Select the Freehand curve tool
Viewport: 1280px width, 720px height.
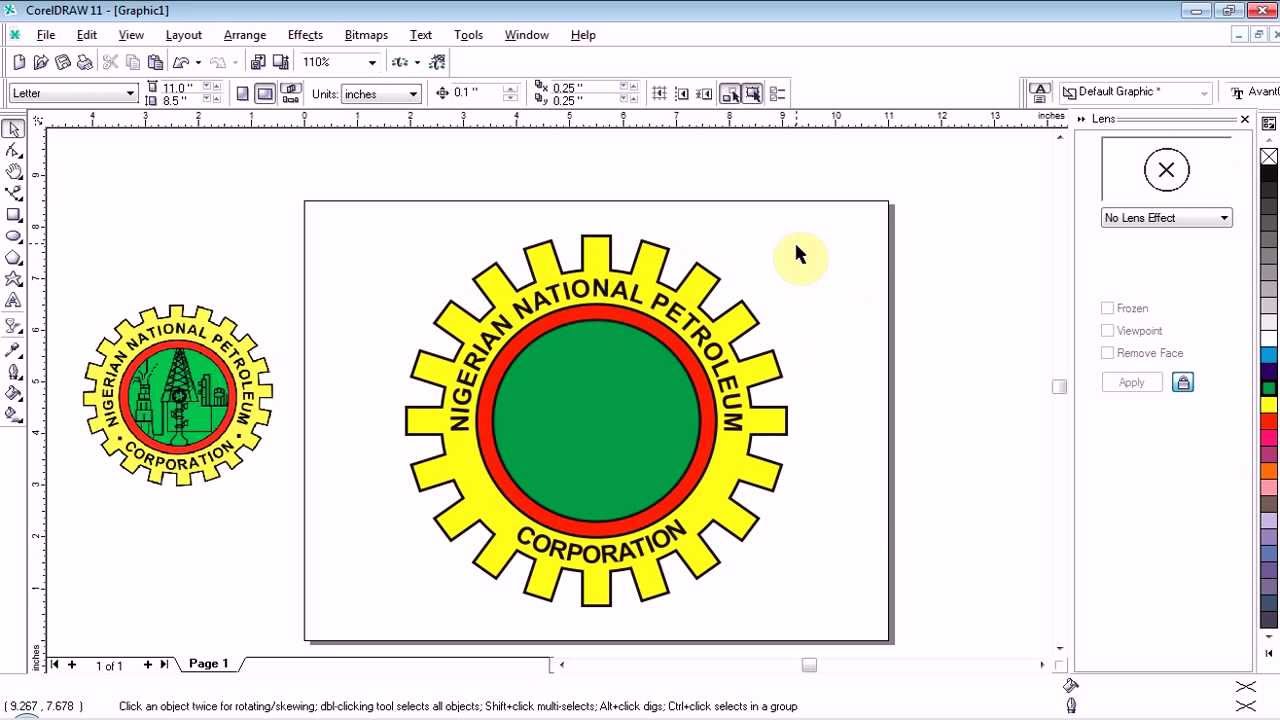(13, 193)
